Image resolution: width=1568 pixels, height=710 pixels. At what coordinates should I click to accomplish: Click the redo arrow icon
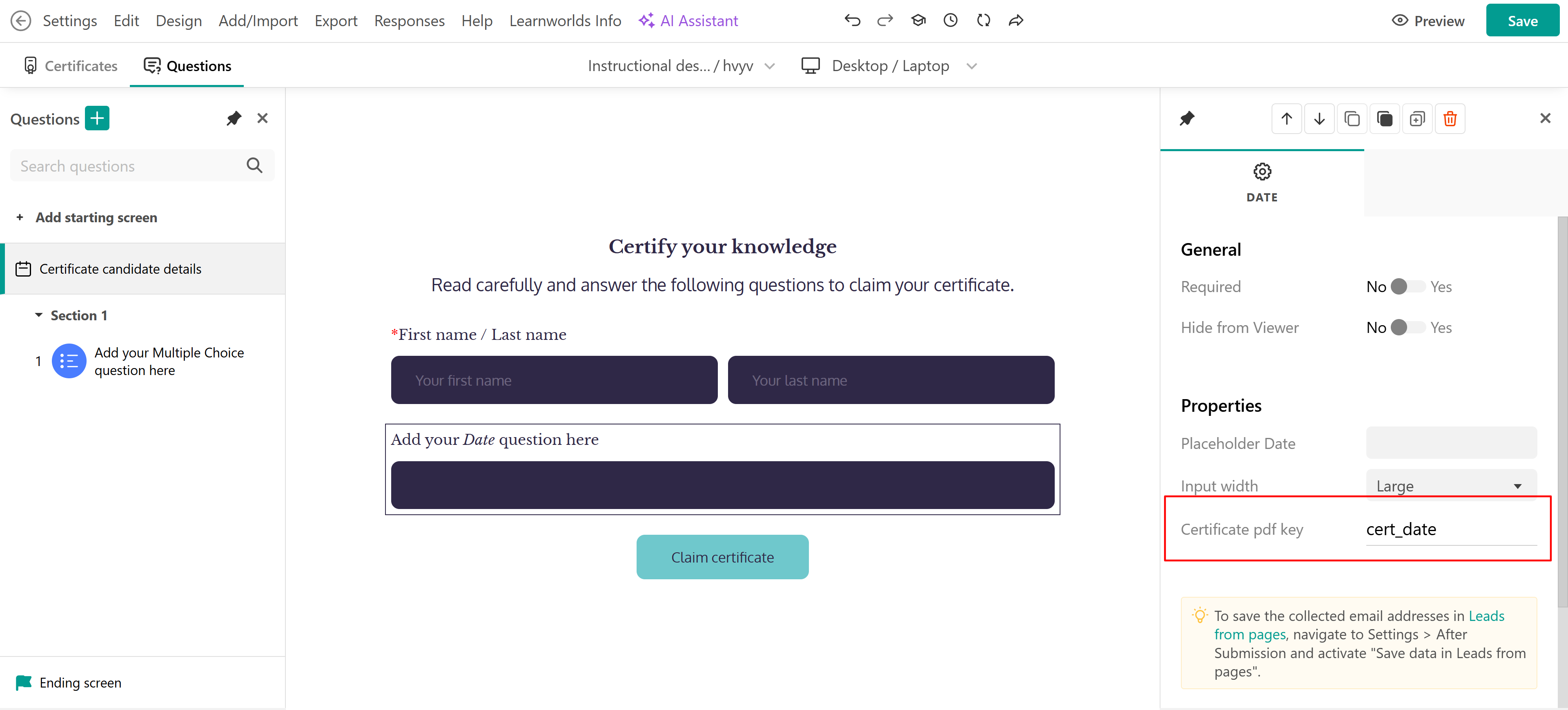click(x=884, y=21)
